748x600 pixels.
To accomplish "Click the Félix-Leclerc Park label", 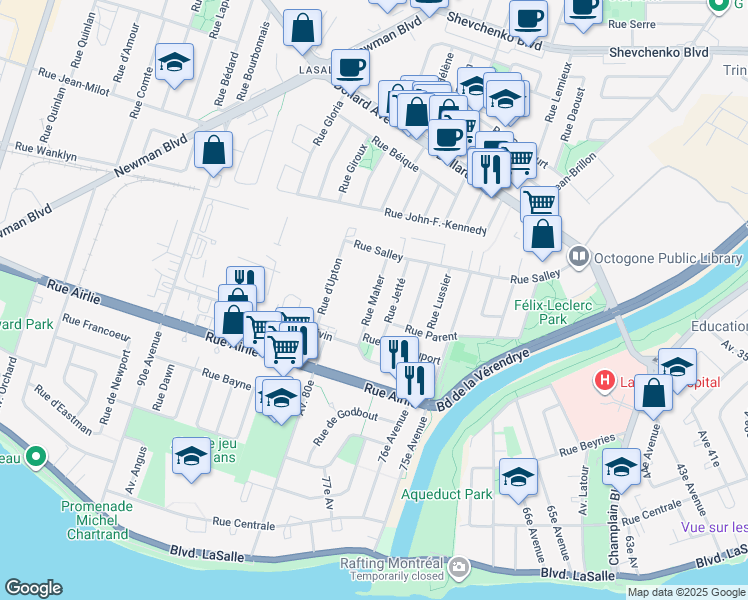I will tap(553, 312).
